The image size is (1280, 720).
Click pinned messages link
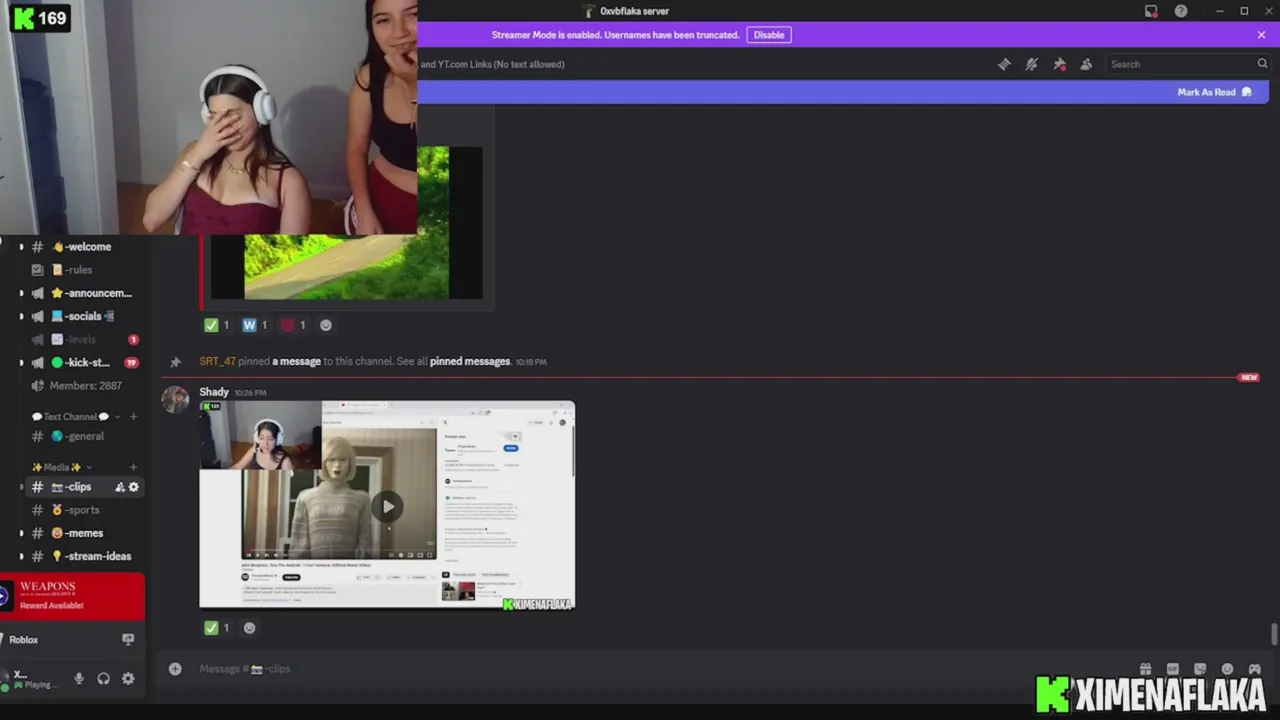coord(470,361)
